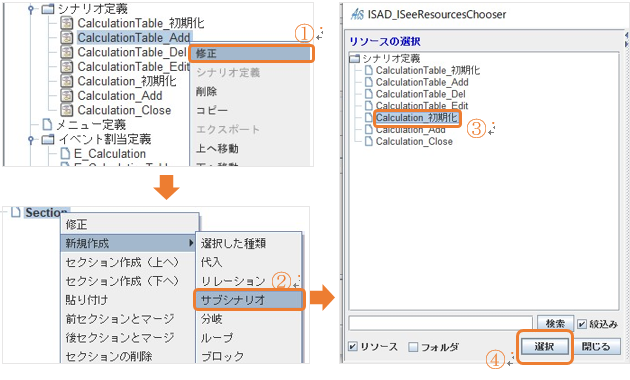Select リレーション in the submenu

(x=234, y=281)
